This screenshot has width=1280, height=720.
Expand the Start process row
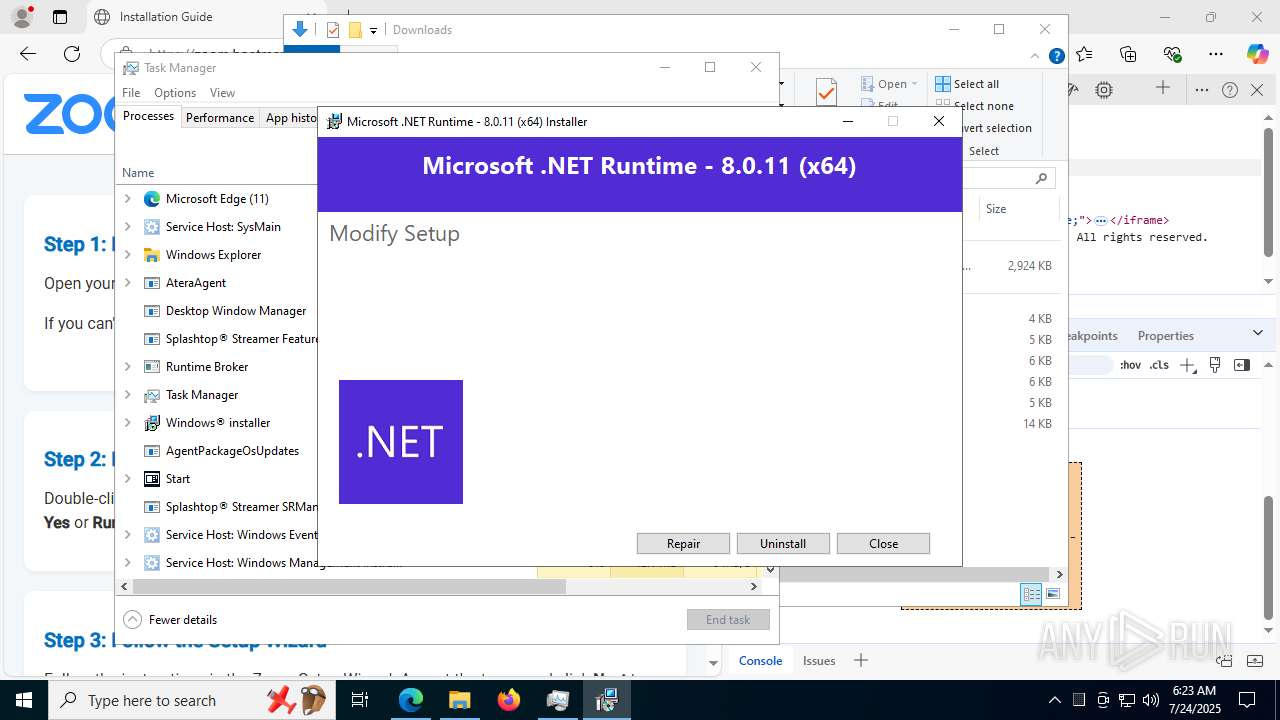[x=127, y=479]
